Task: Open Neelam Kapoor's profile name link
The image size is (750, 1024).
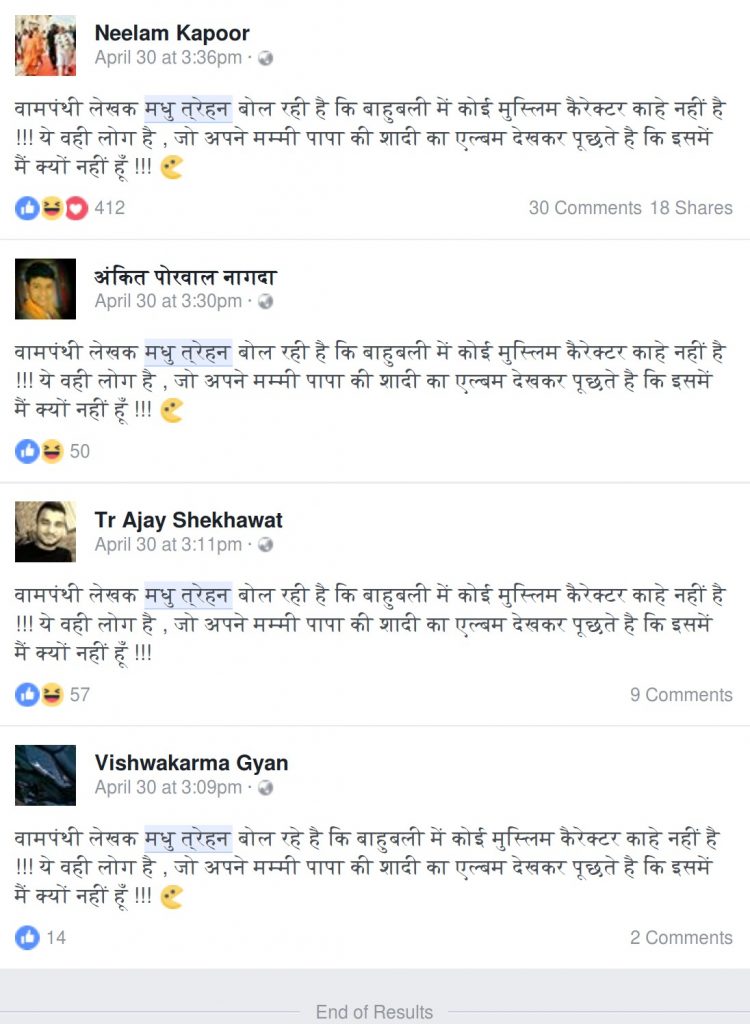Action: click(172, 33)
